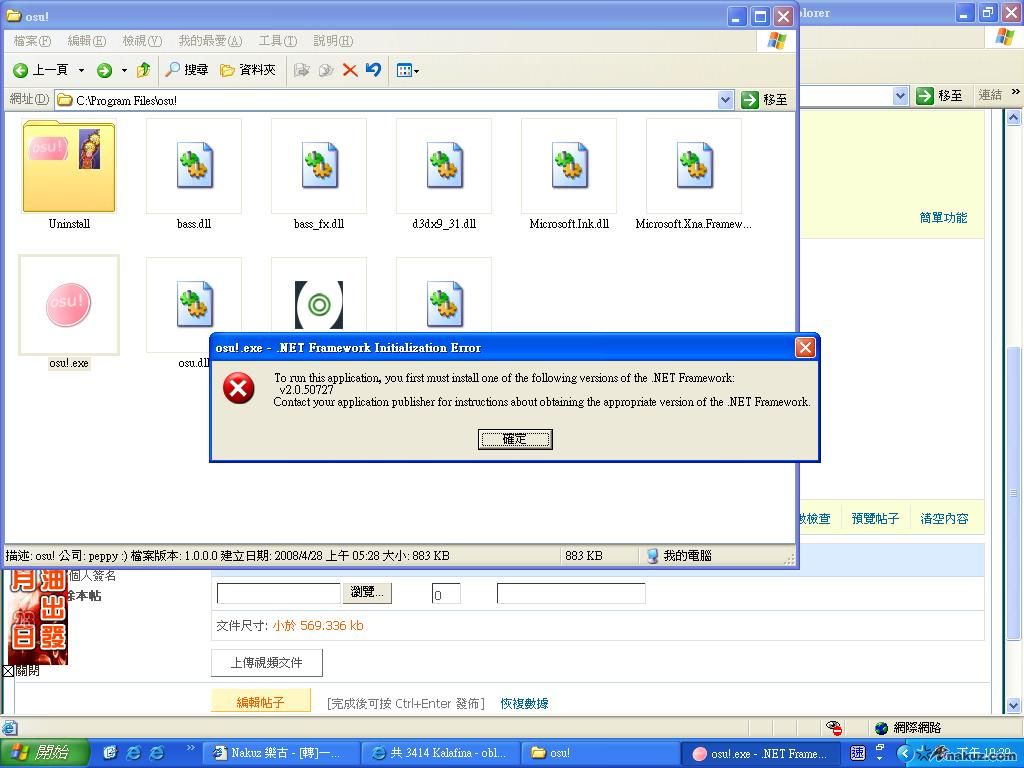The height and width of the screenshot is (768, 1024).
Task: Expand the address dropdown in Internet Explorer window
Action: 901,96
